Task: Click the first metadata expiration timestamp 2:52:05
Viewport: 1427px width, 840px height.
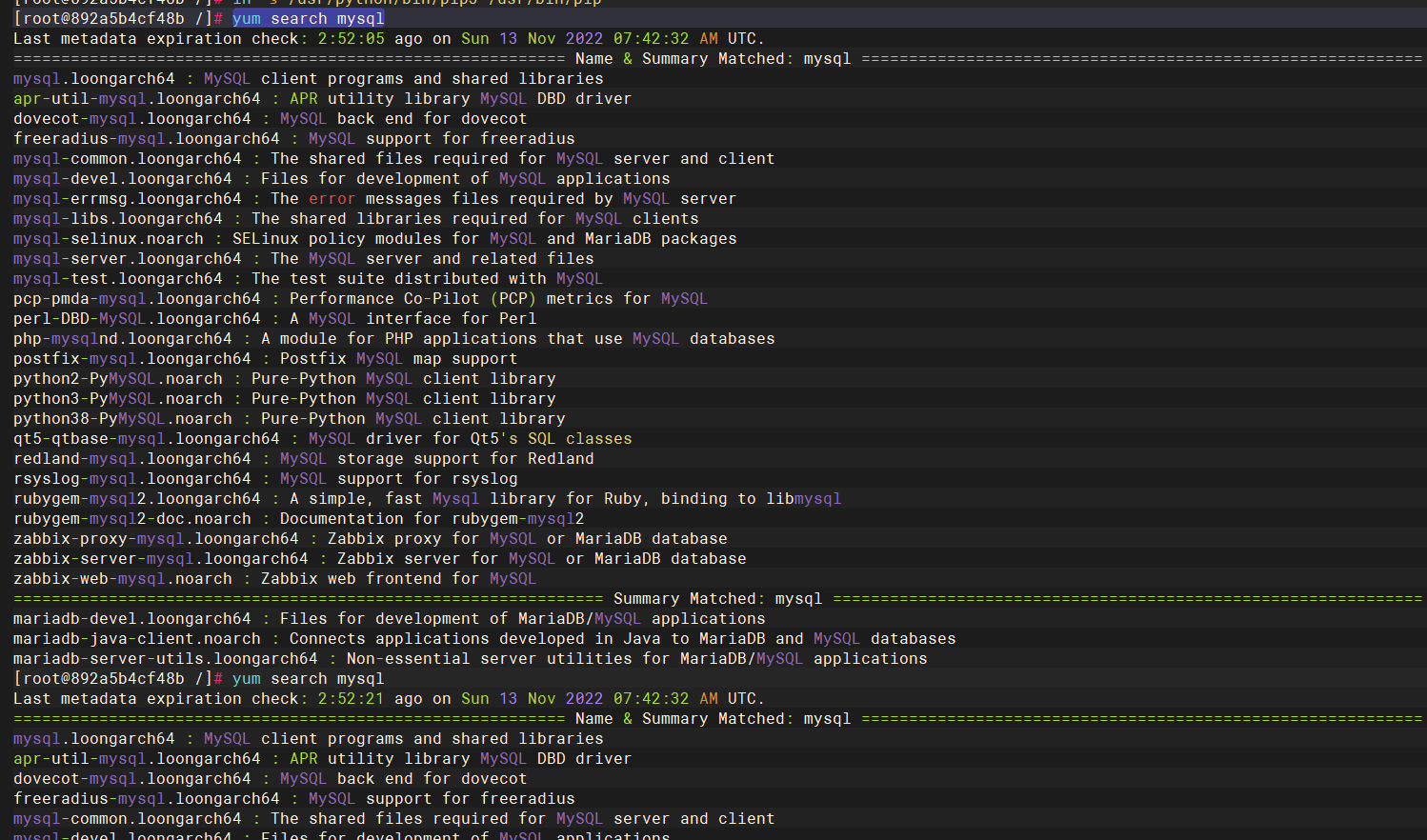Action: click(352, 38)
